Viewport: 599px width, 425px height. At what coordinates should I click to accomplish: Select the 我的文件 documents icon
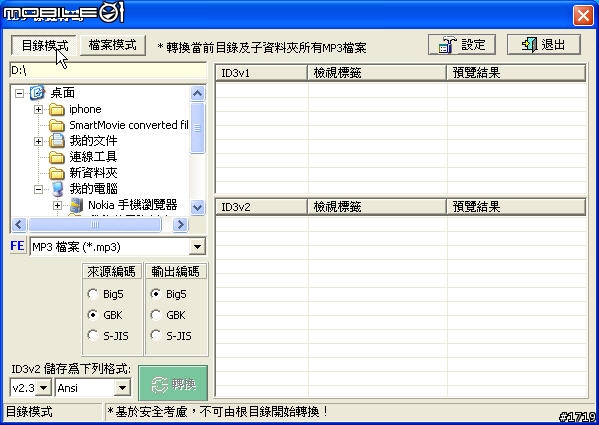click(x=57, y=141)
